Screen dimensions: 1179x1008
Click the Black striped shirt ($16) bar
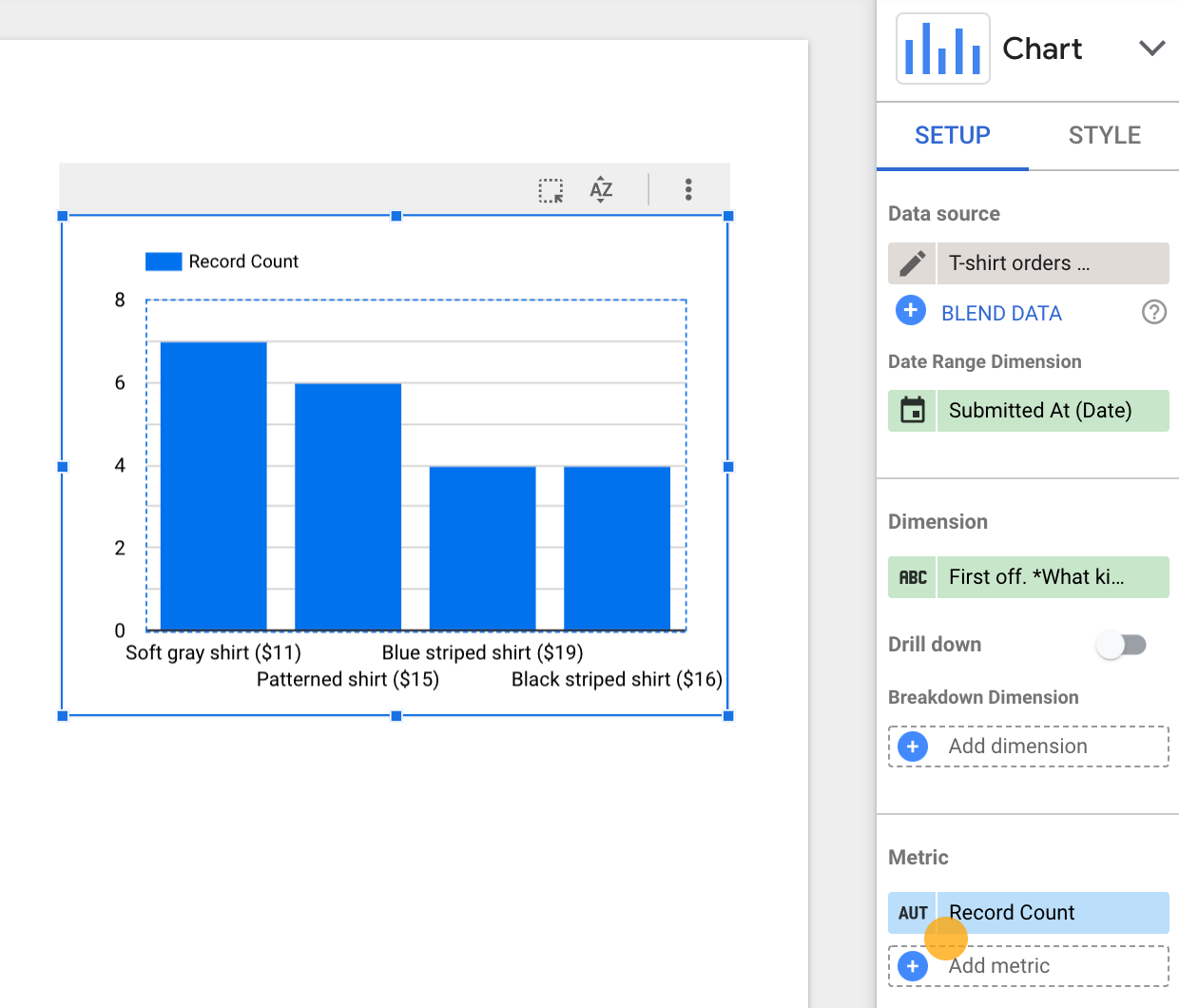point(617,549)
